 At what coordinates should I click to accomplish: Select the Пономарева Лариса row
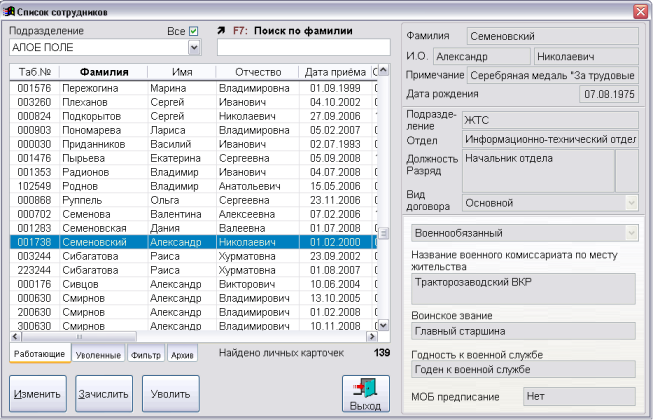(194, 130)
